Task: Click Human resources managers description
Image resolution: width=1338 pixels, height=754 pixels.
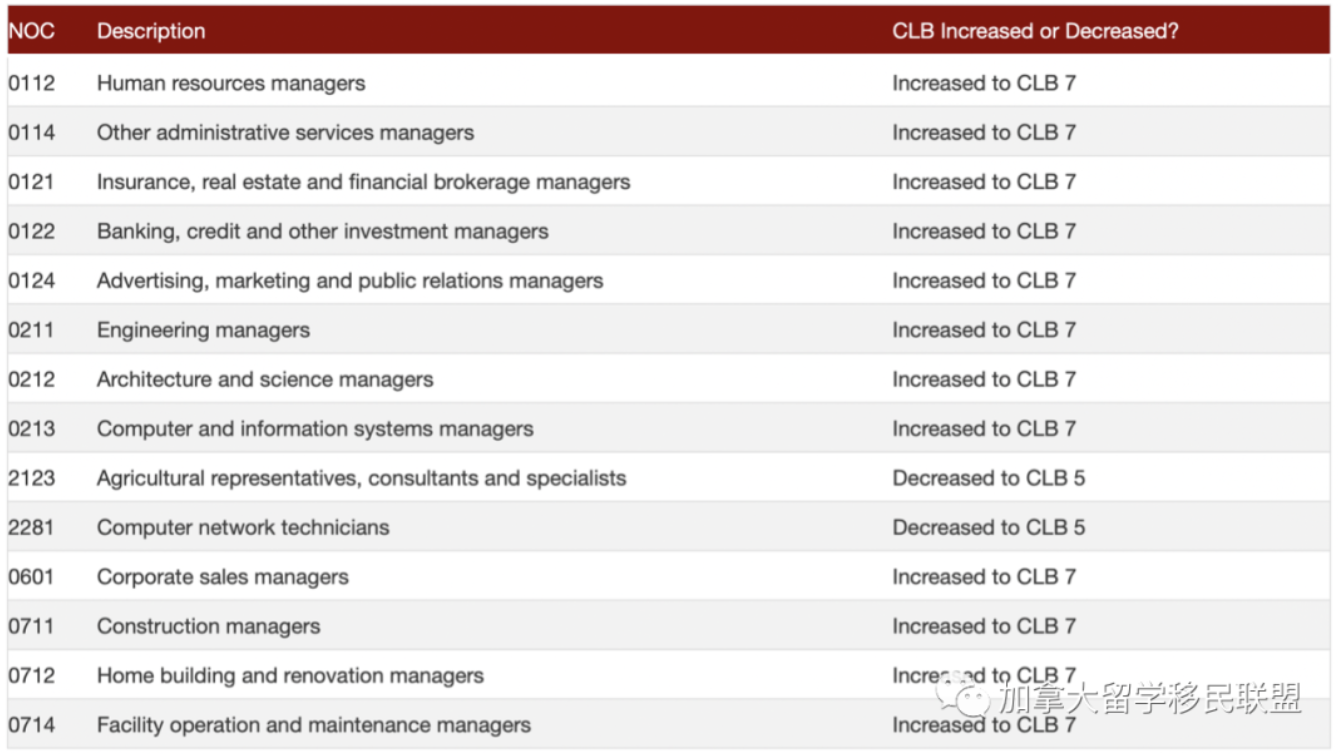Action: click(231, 84)
